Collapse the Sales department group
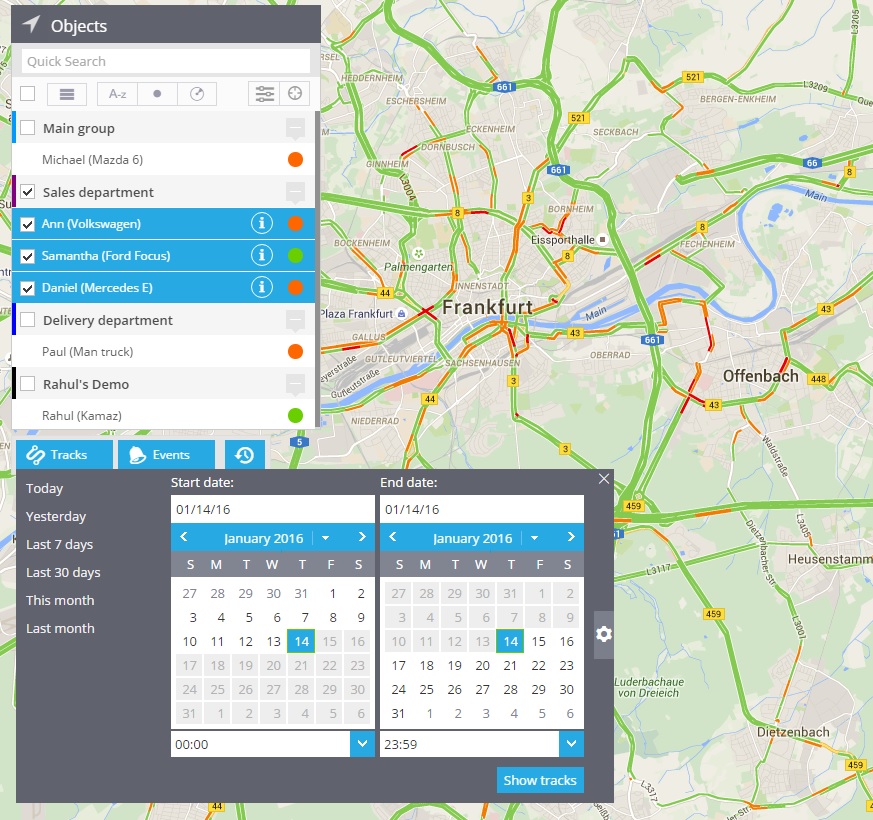Screen dimensions: 873x820 295,192
